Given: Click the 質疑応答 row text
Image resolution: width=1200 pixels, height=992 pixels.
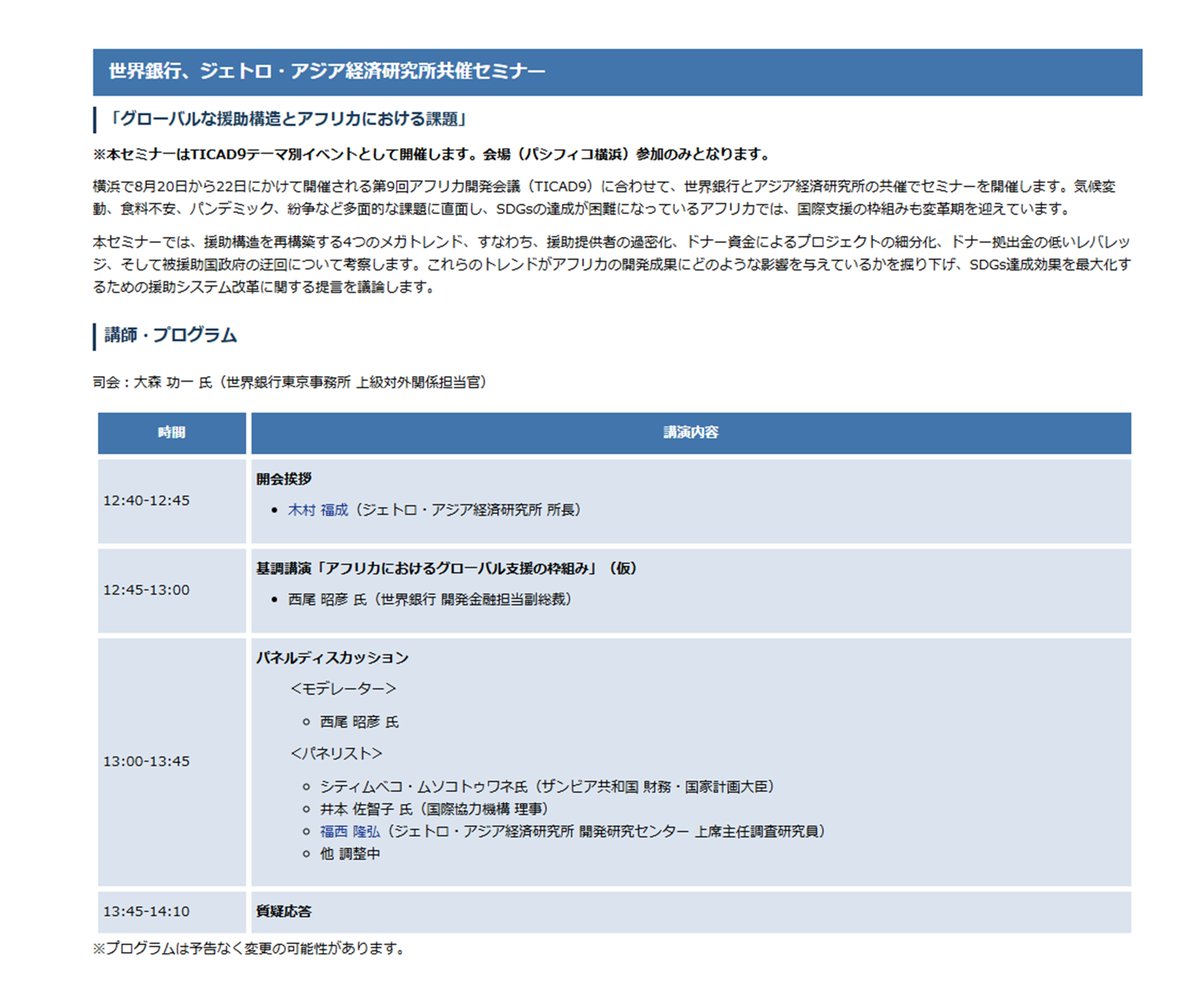Looking at the screenshot, I should pyautogui.click(x=284, y=911).
